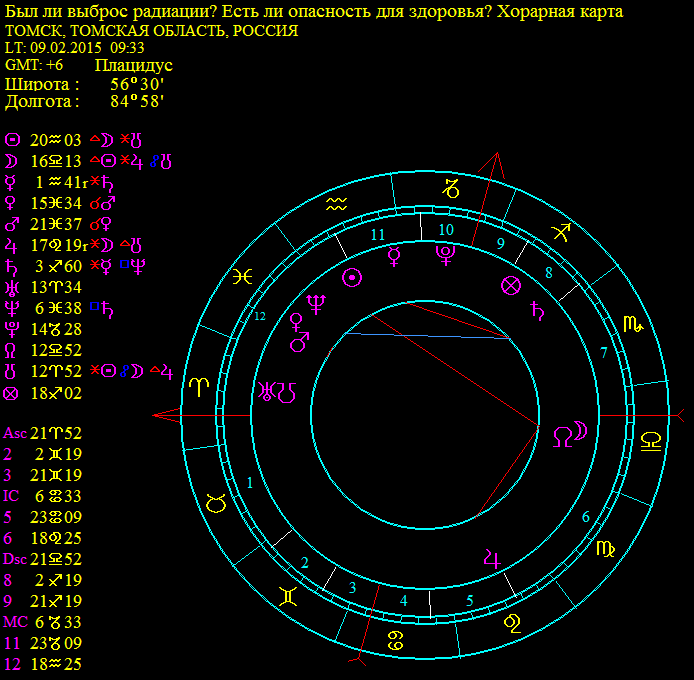Click house number 11 in the wheel
Viewport: 694px width, 680px height.
[378, 235]
